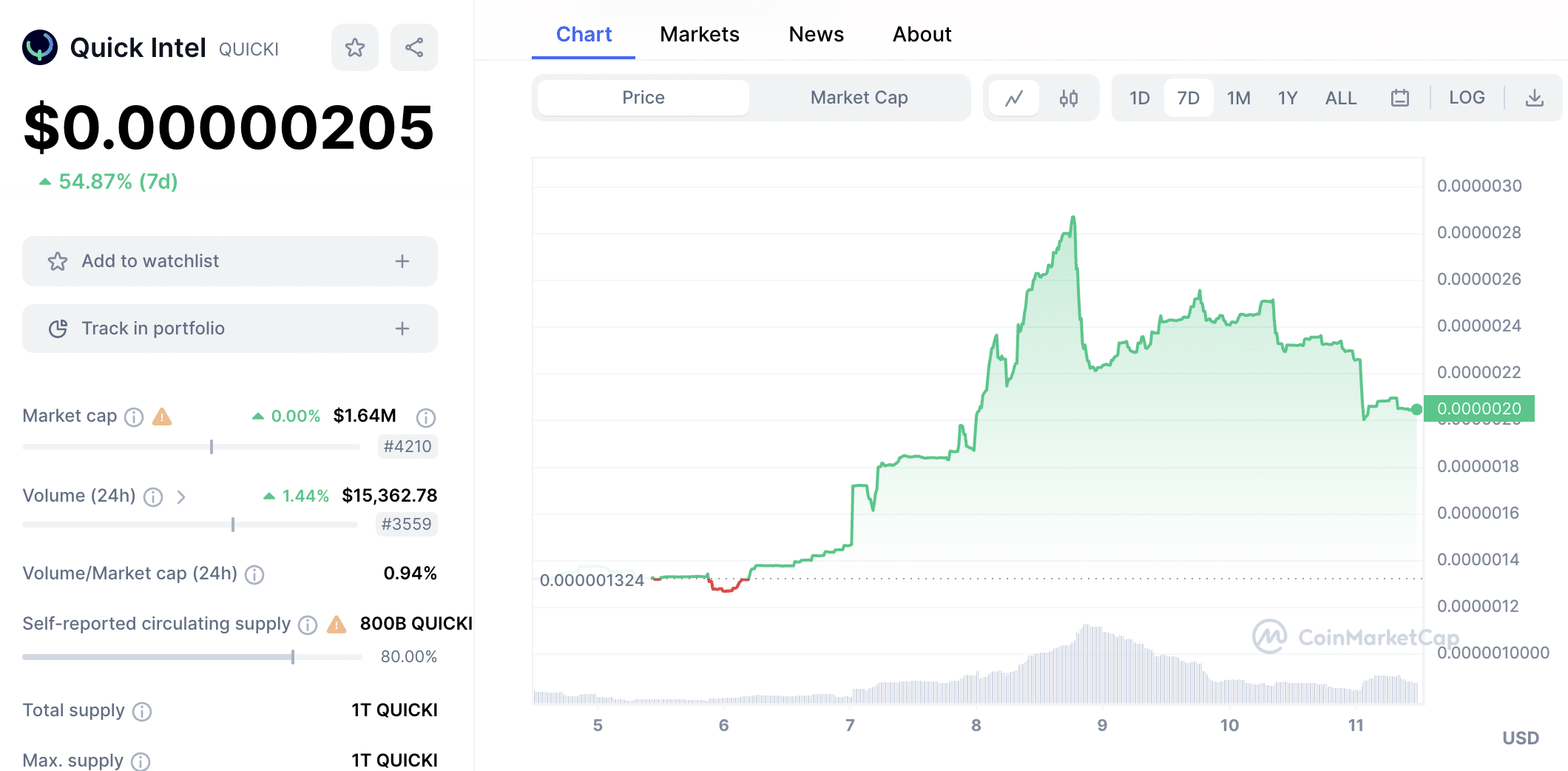The image size is (1568, 771).
Task: Select the 1Y time range
Action: 1288,98
